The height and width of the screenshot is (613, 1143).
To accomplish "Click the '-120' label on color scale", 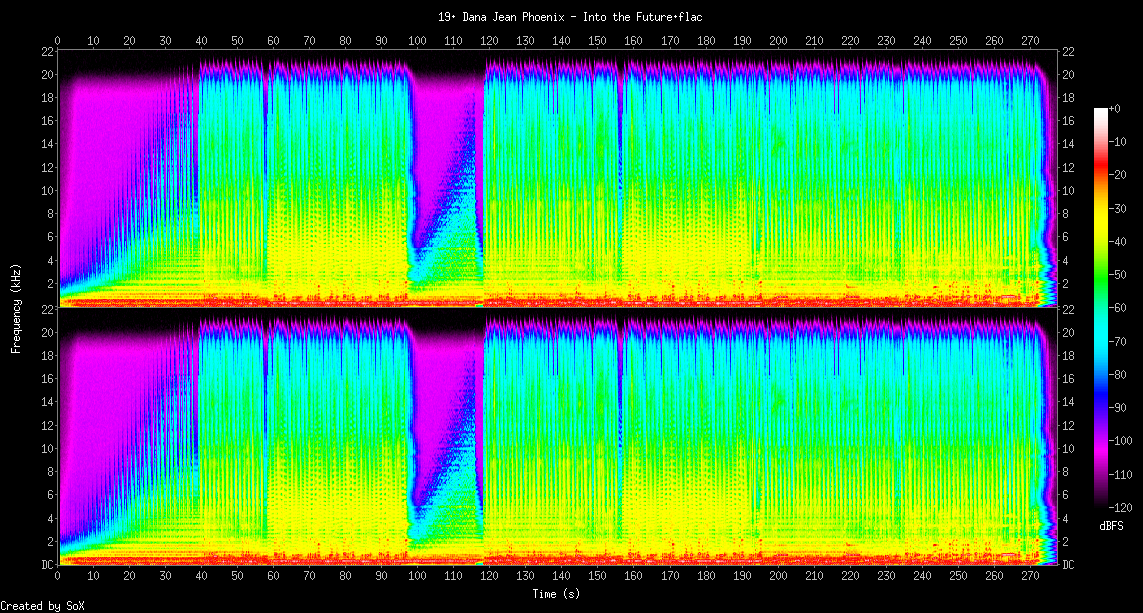I will pos(1120,507).
